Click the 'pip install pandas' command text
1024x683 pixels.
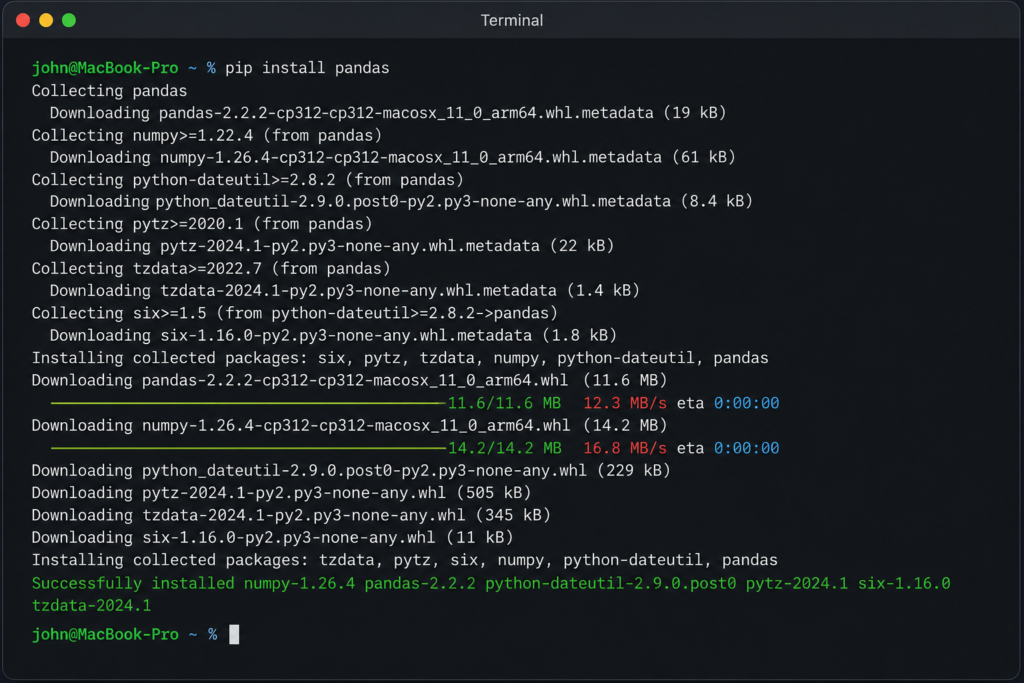tap(307, 68)
